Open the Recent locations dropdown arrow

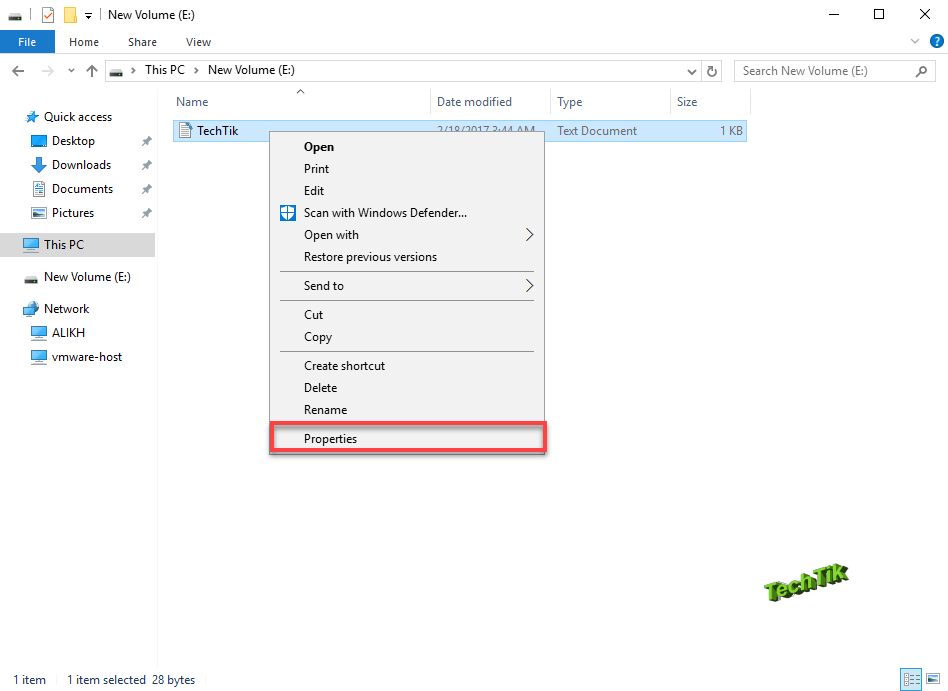[71, 71]
